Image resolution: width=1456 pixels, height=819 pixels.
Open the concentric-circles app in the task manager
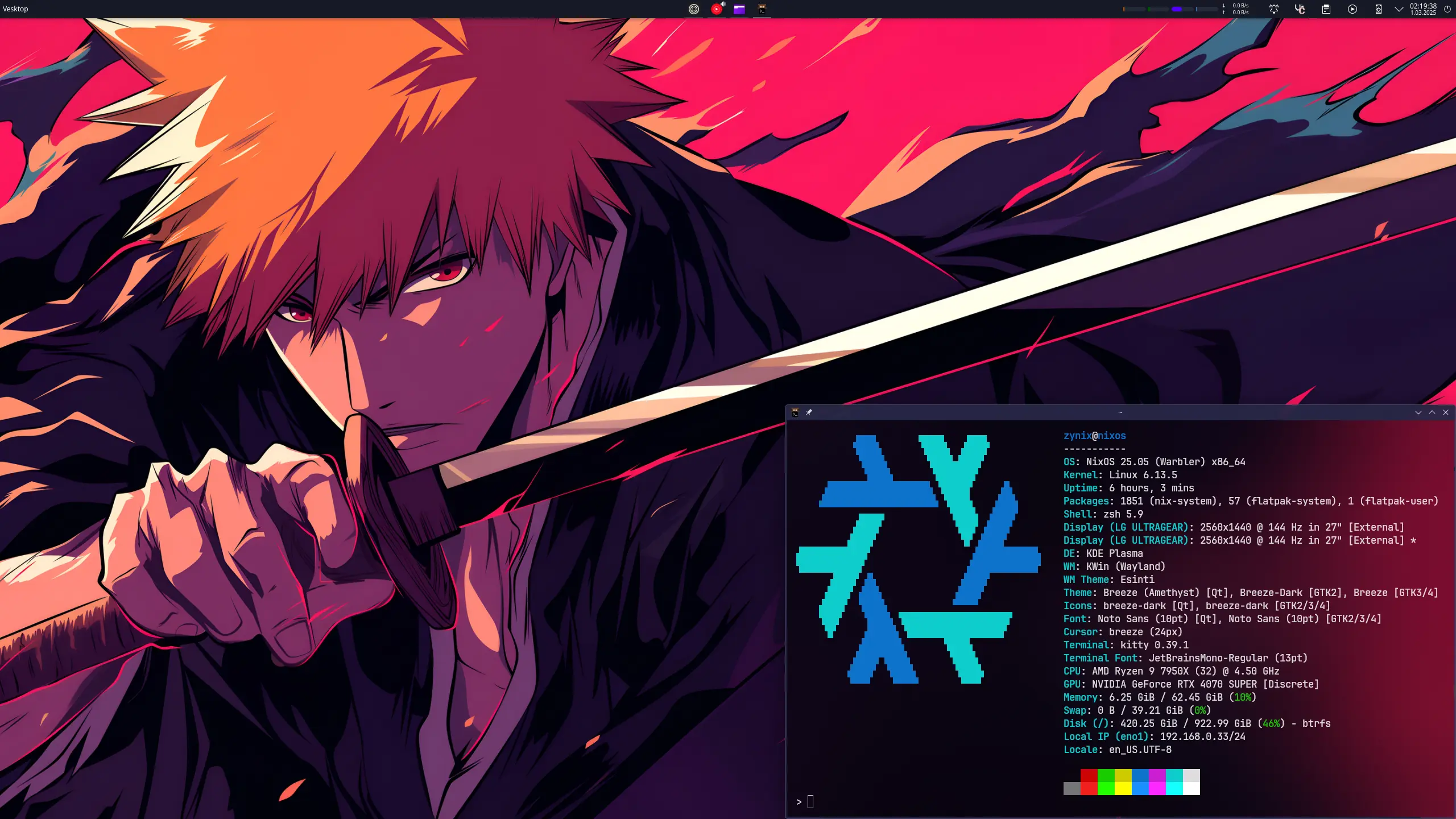694,9
